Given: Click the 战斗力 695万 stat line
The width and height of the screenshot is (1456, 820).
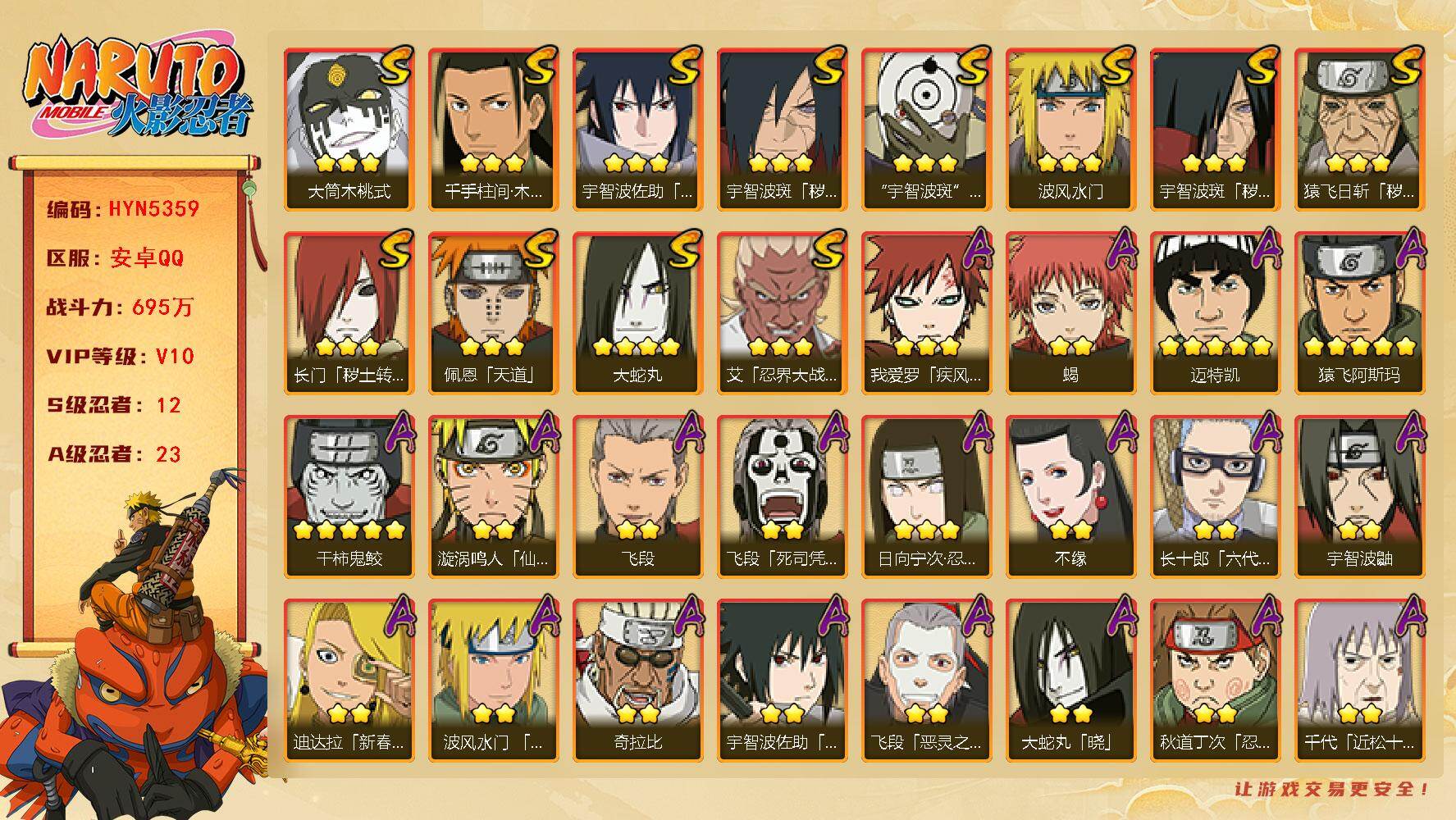Looking at the screenshot, I should 120,307.
